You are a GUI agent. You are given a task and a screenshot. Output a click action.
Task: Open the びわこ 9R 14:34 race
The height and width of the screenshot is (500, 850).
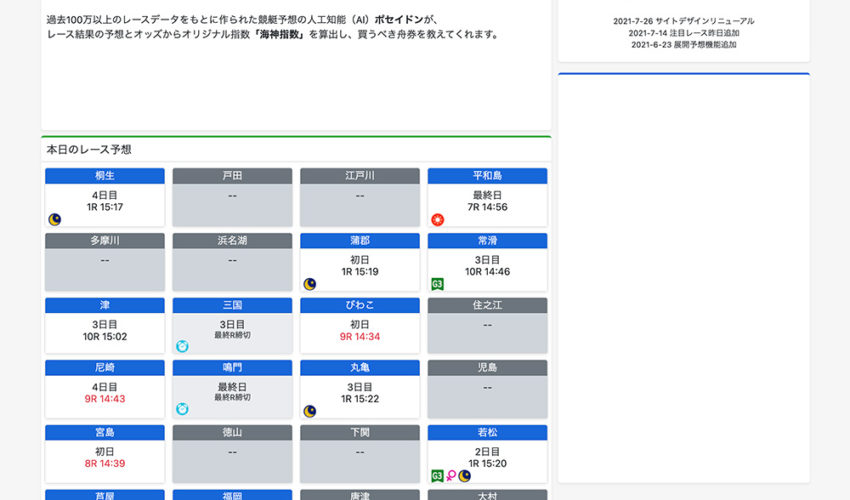360,337
